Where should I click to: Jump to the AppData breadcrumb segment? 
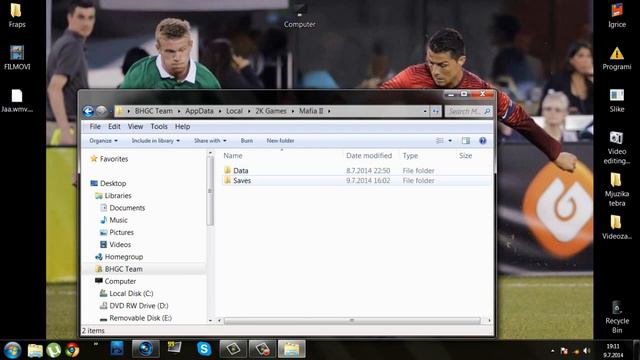pyautogui.click(x=199, y=111)
